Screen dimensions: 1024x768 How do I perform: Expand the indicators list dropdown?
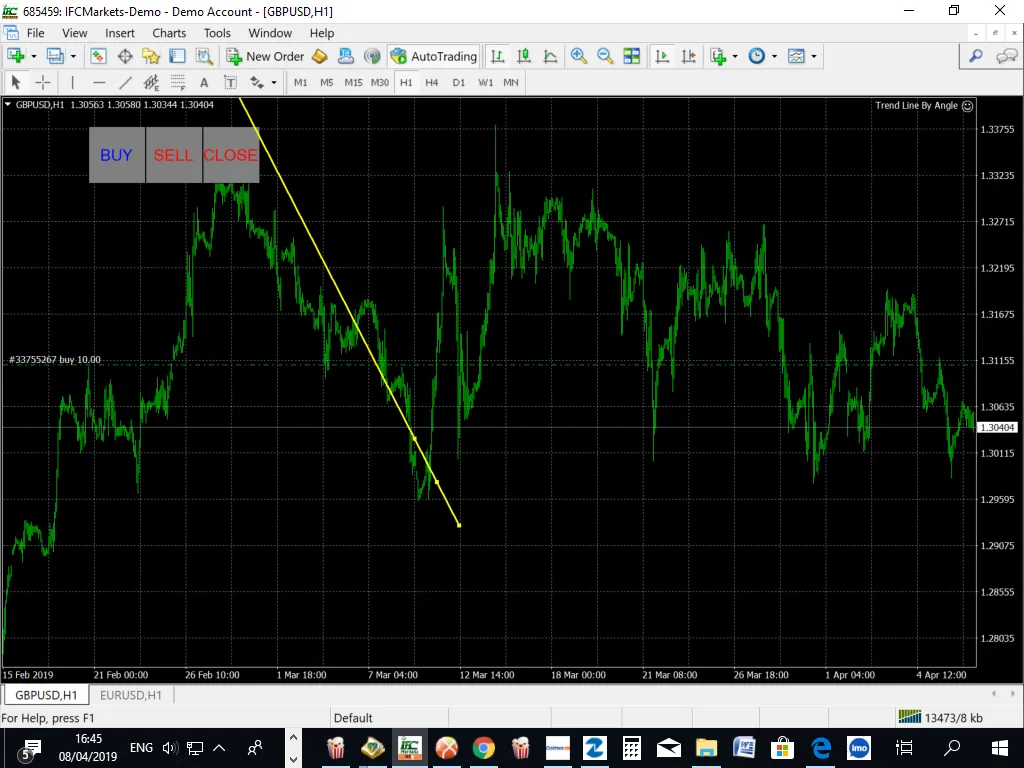pos(735,56)
